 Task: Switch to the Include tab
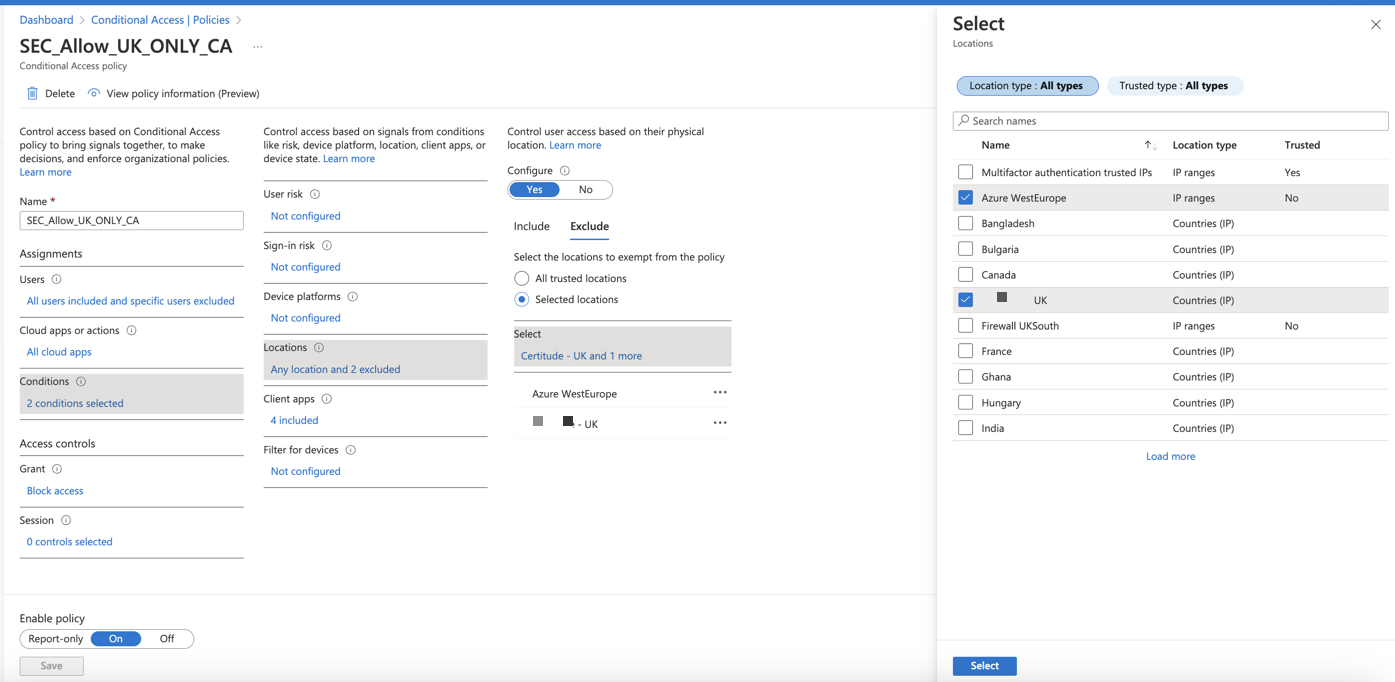pos(531,226)
